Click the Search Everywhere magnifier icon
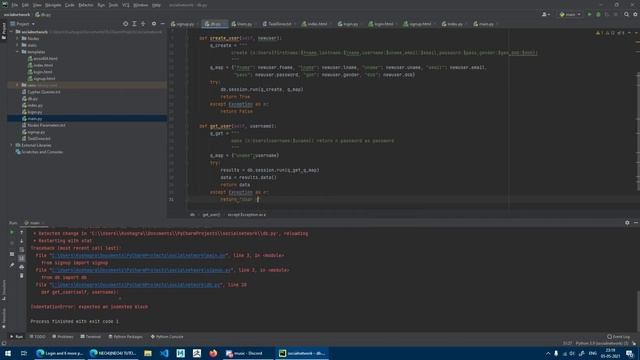 (627, 14)
